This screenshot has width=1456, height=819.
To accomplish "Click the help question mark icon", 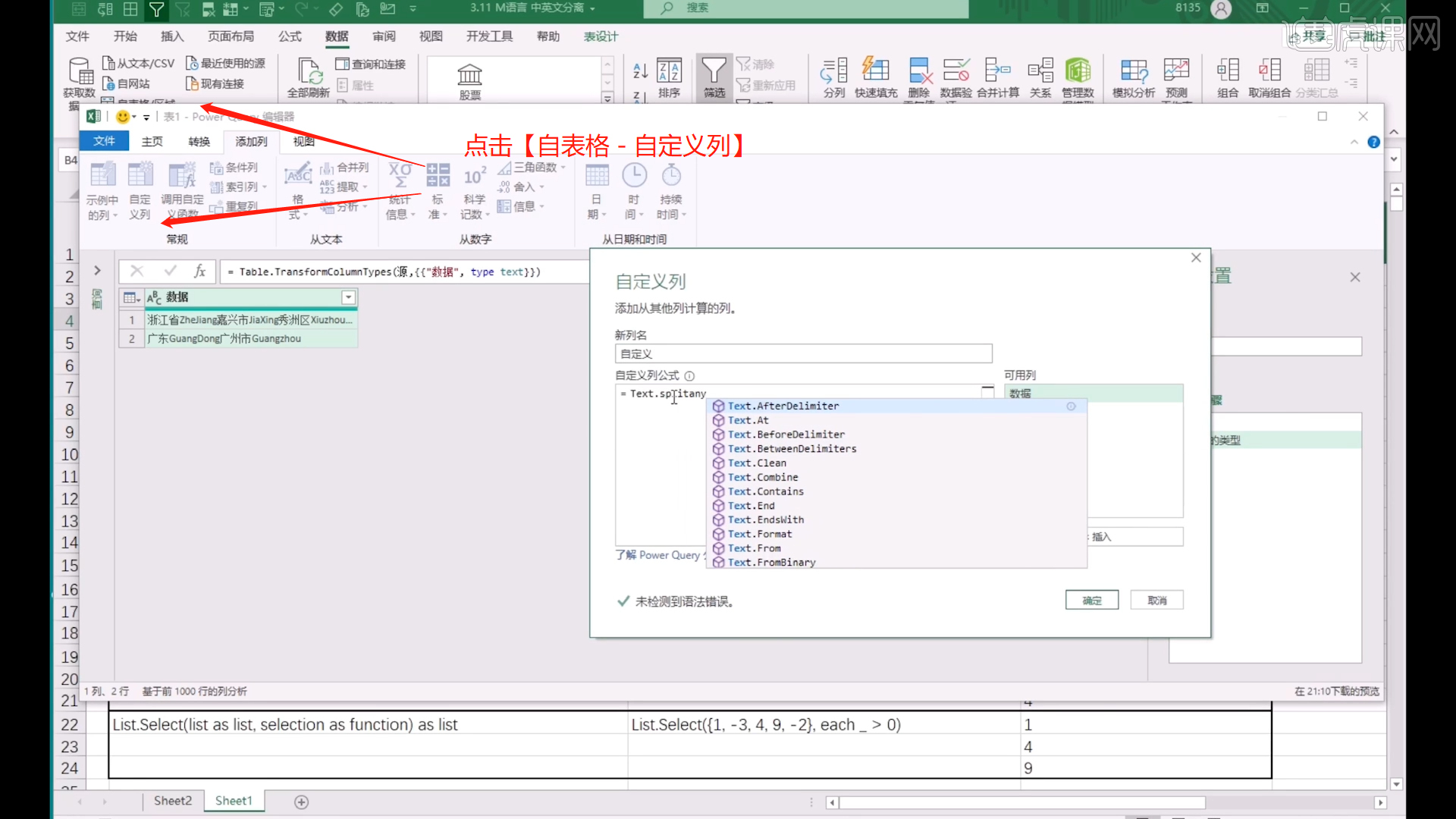I will (1373, 142).
